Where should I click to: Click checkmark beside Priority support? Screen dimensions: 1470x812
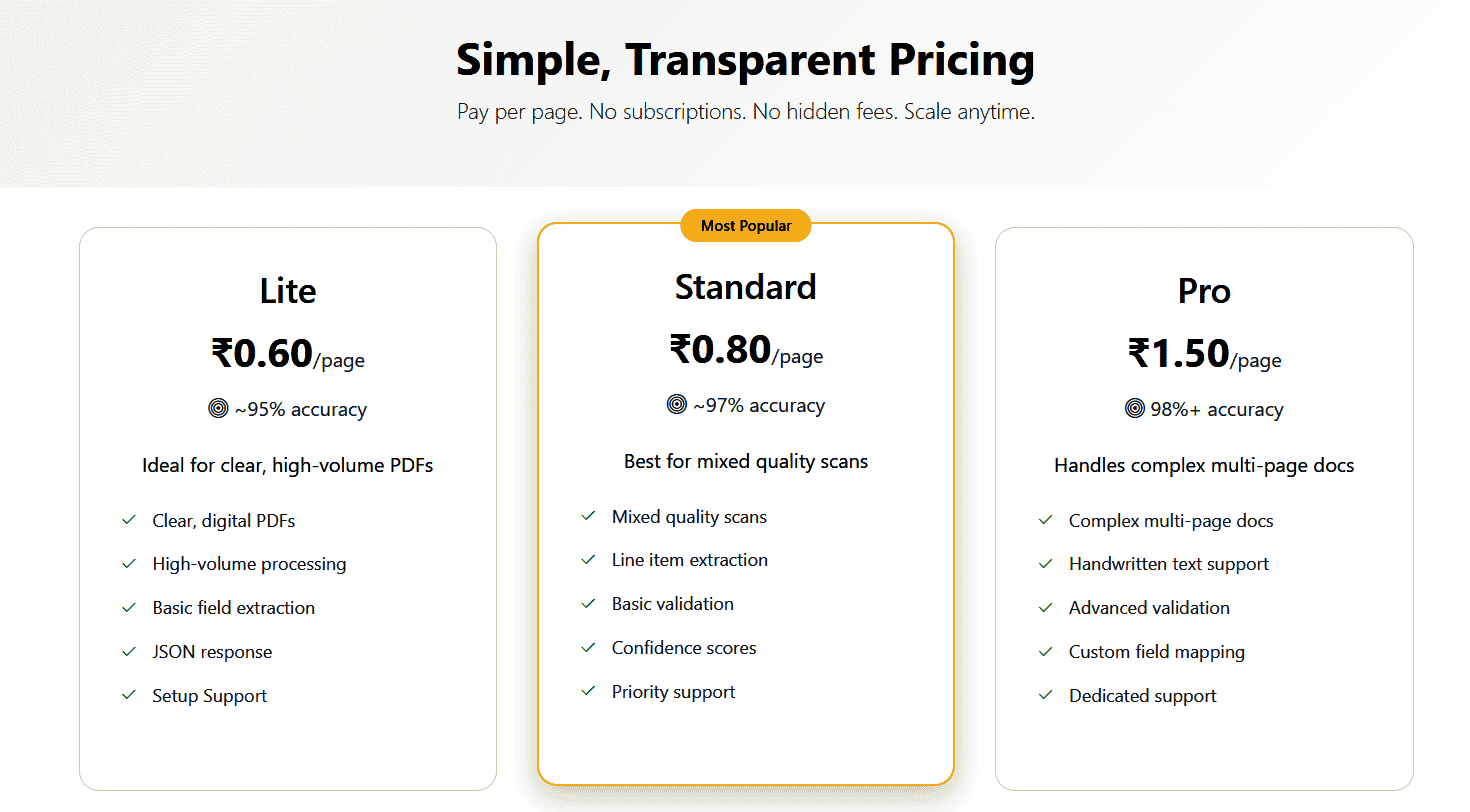coord(588,692)
